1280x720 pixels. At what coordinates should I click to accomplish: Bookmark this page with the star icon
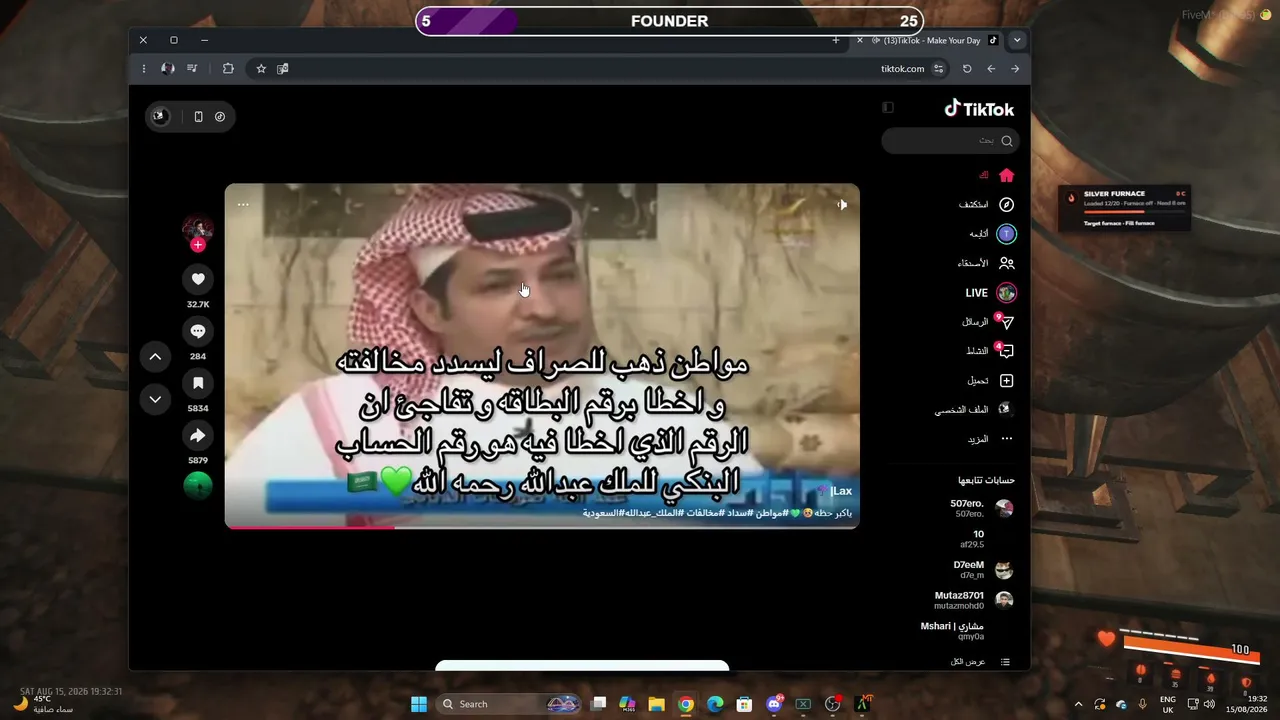tap(261, 69)
